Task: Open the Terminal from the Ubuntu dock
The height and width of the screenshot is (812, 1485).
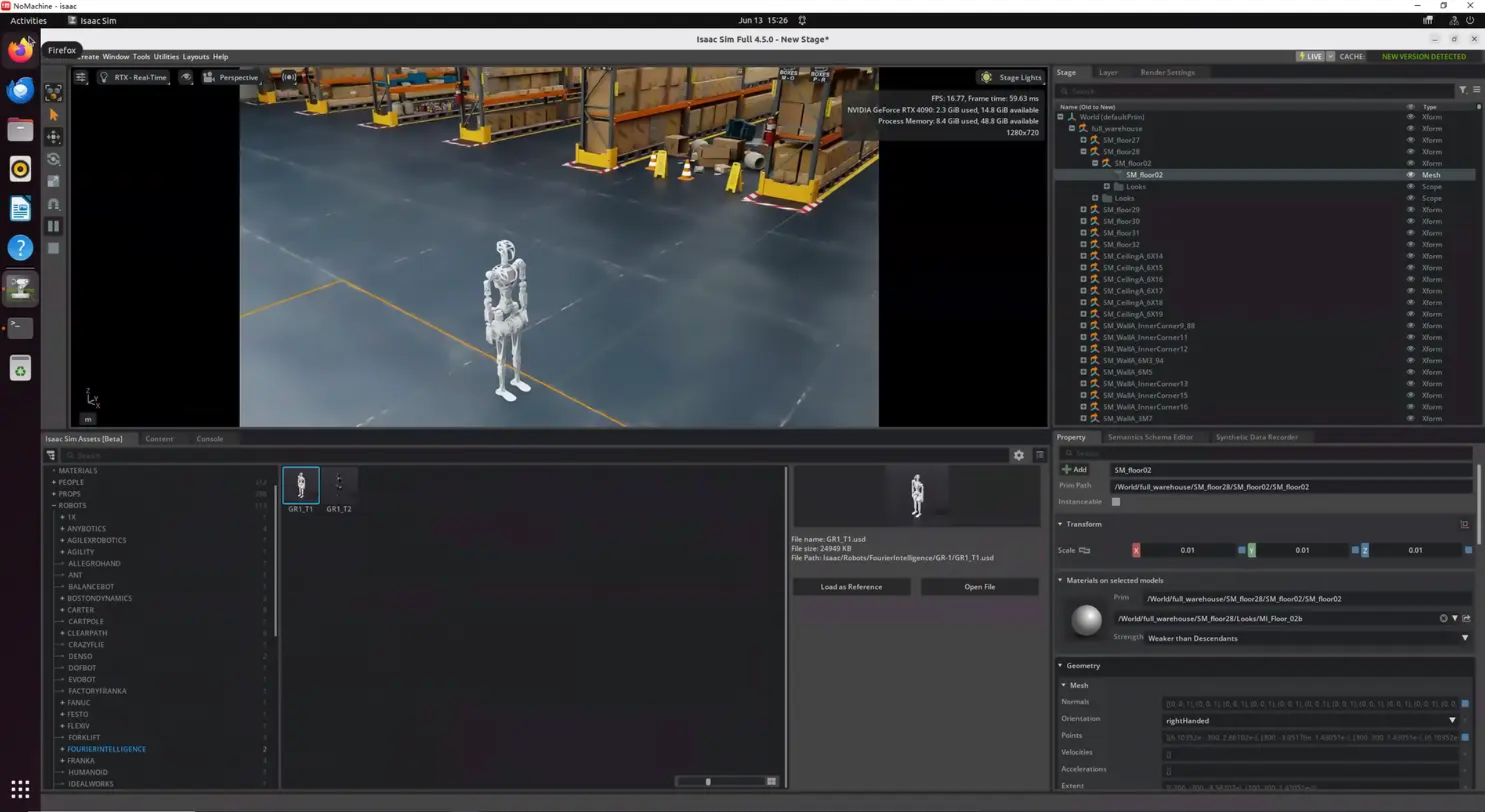Action: tap(20, 328)
